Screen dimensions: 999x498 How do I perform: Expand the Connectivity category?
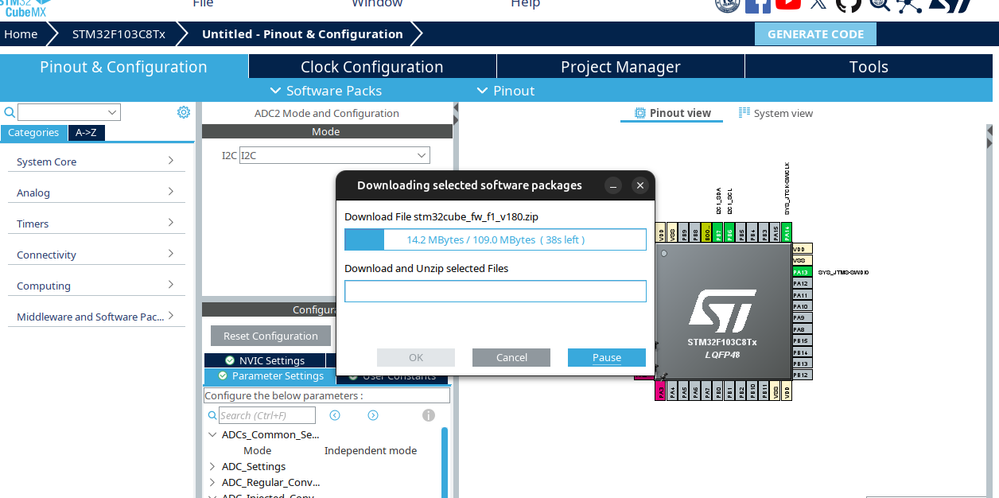coord(96,255)
